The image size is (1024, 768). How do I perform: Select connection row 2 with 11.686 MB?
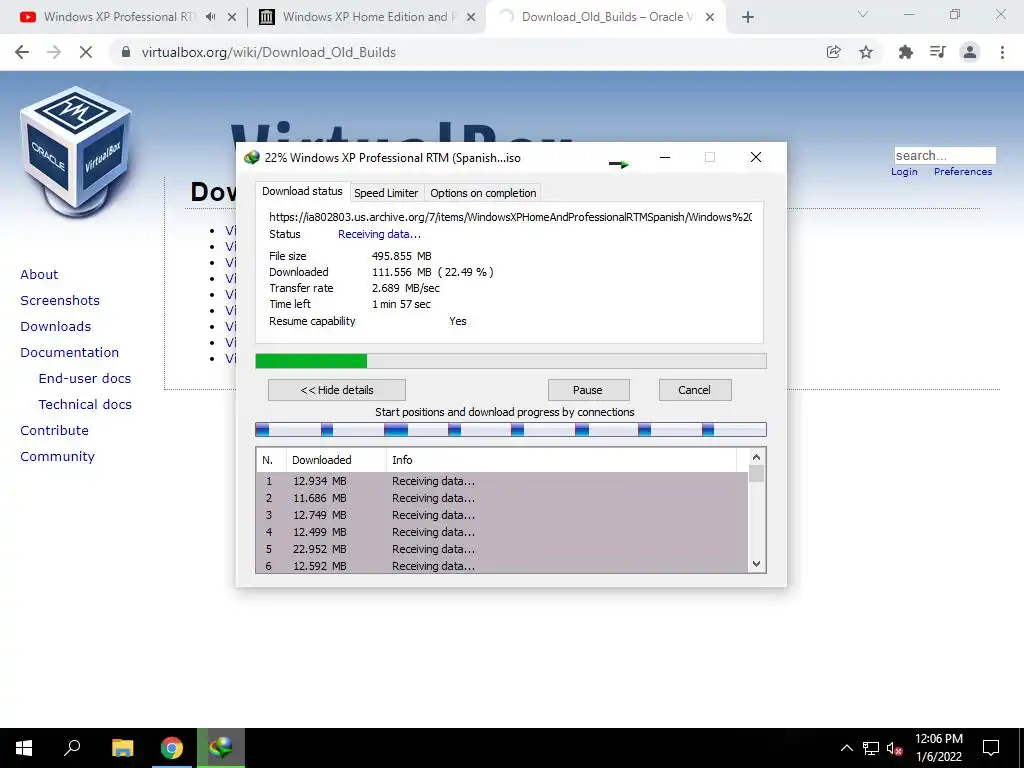click(502, 498)
